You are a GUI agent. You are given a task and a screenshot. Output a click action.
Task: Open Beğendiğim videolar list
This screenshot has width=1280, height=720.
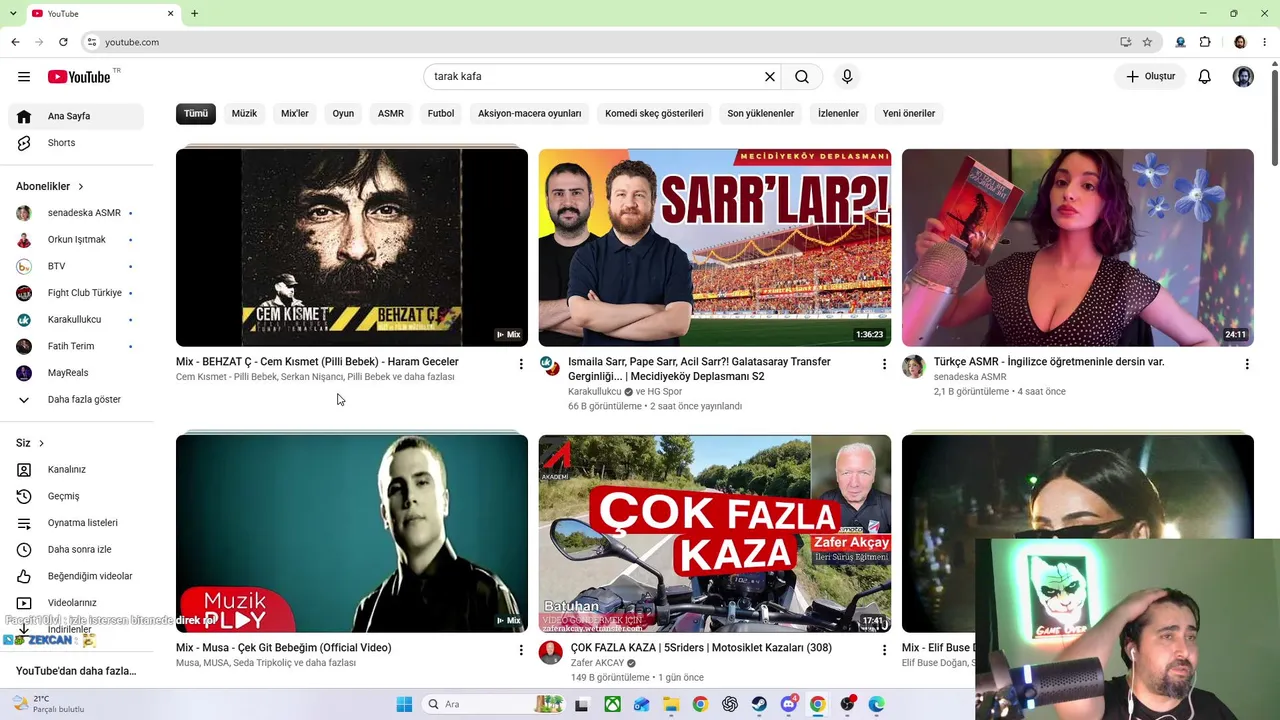(x=76, y=576)
